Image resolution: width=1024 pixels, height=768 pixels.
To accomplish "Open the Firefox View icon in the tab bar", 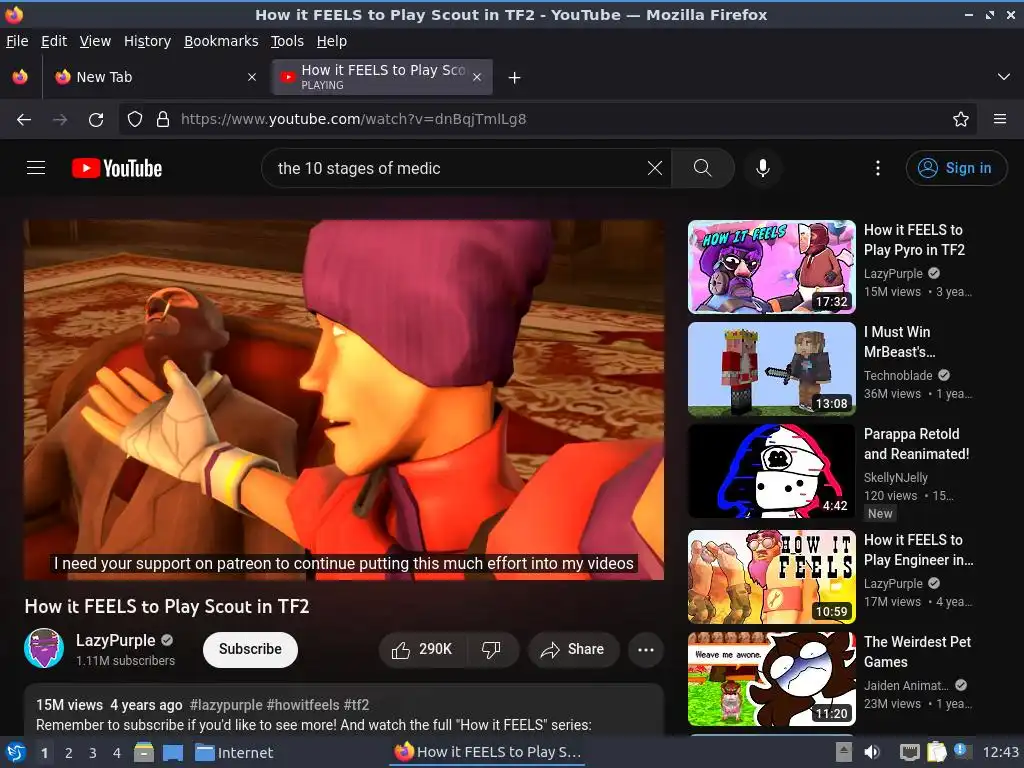I will [20, 77].
